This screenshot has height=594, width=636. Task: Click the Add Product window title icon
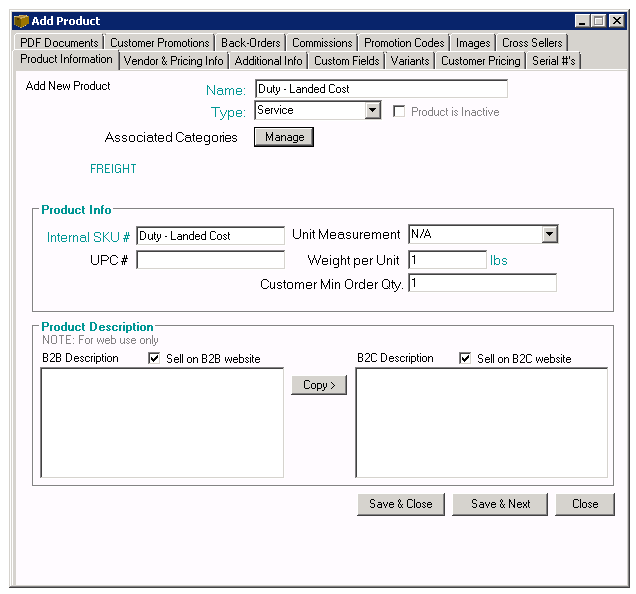click(20, 20)
